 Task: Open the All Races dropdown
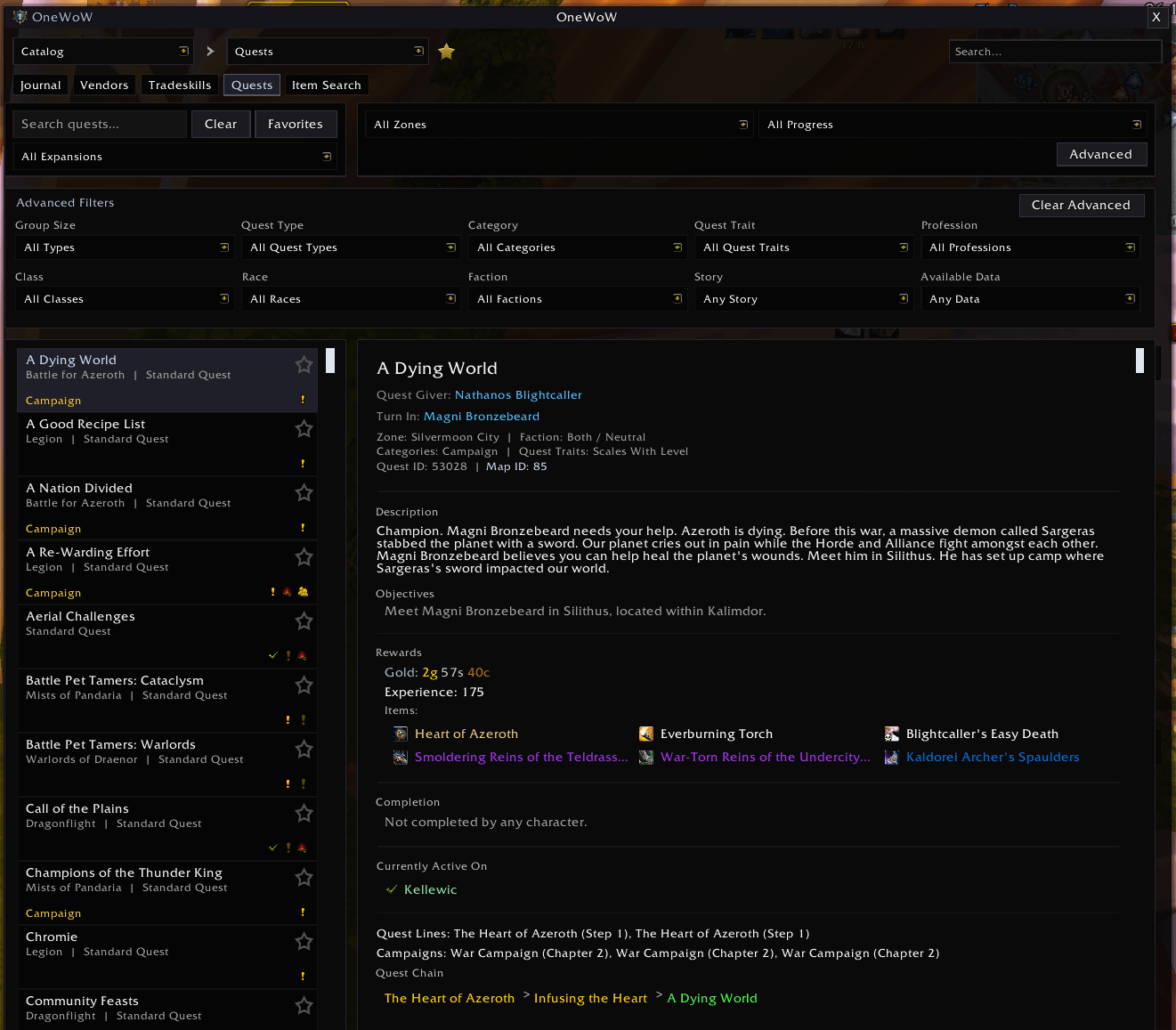click(x=351, y=299)
